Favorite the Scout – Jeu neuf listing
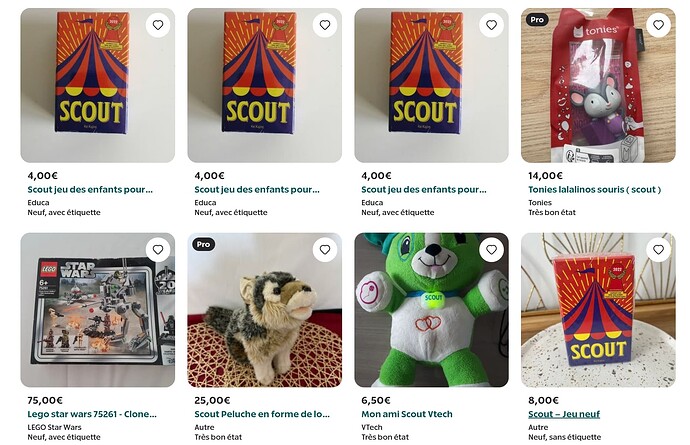 point(657,249)
